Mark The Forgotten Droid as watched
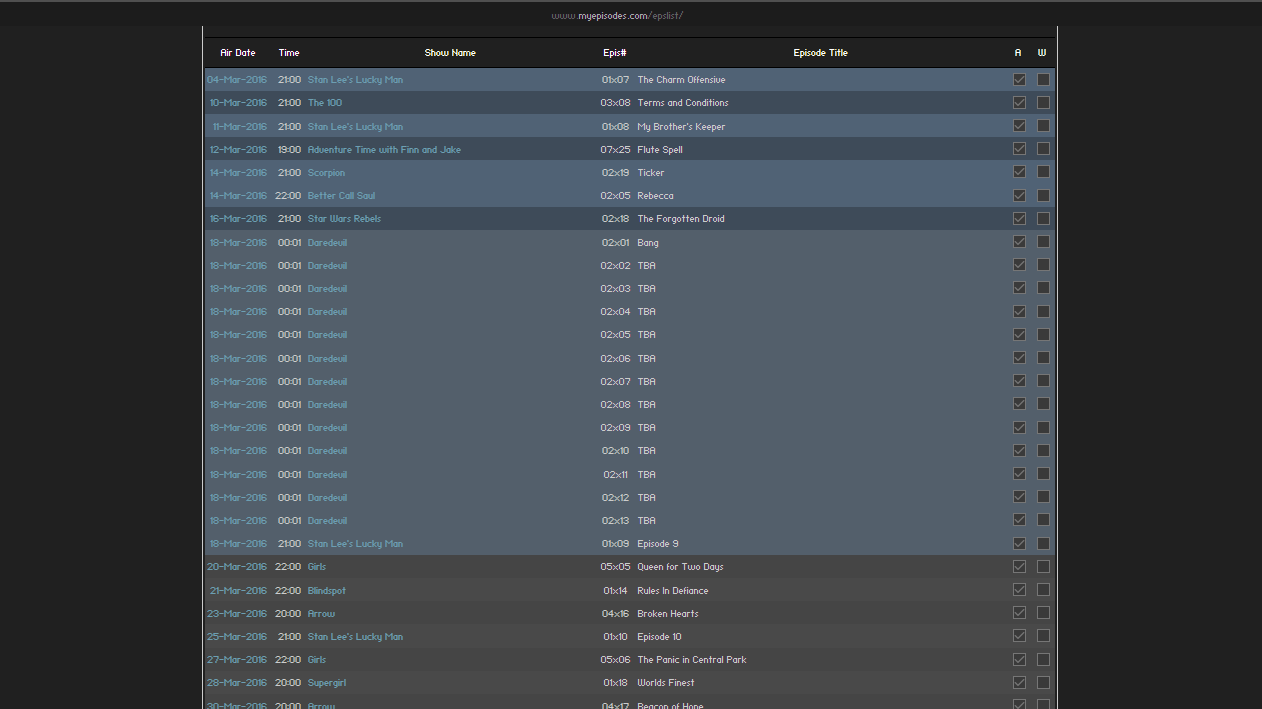This screenshot has width=1262, height=709. (x=1043, y=218)
